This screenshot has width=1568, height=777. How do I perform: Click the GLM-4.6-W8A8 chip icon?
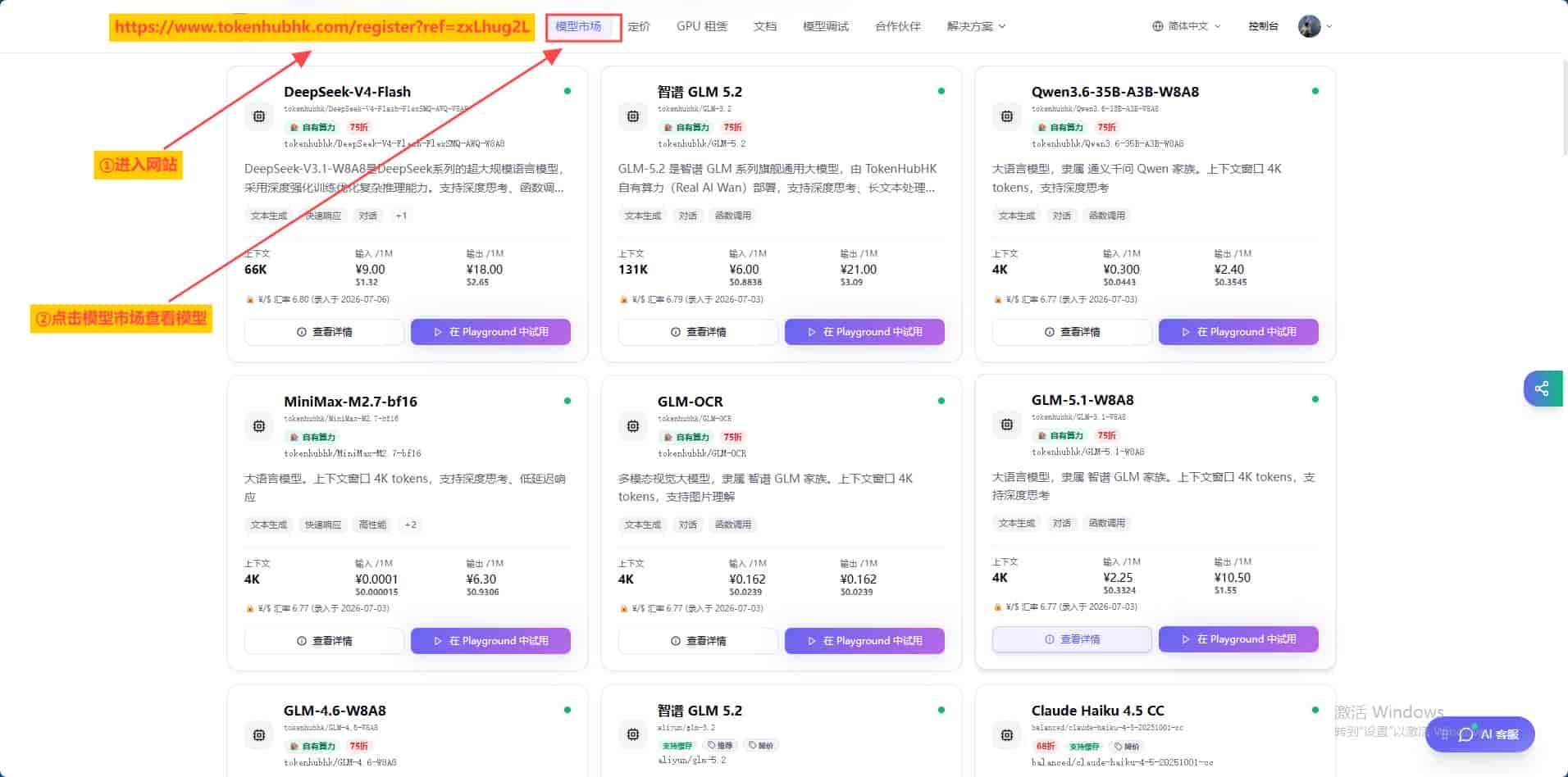tap(259, 735)
